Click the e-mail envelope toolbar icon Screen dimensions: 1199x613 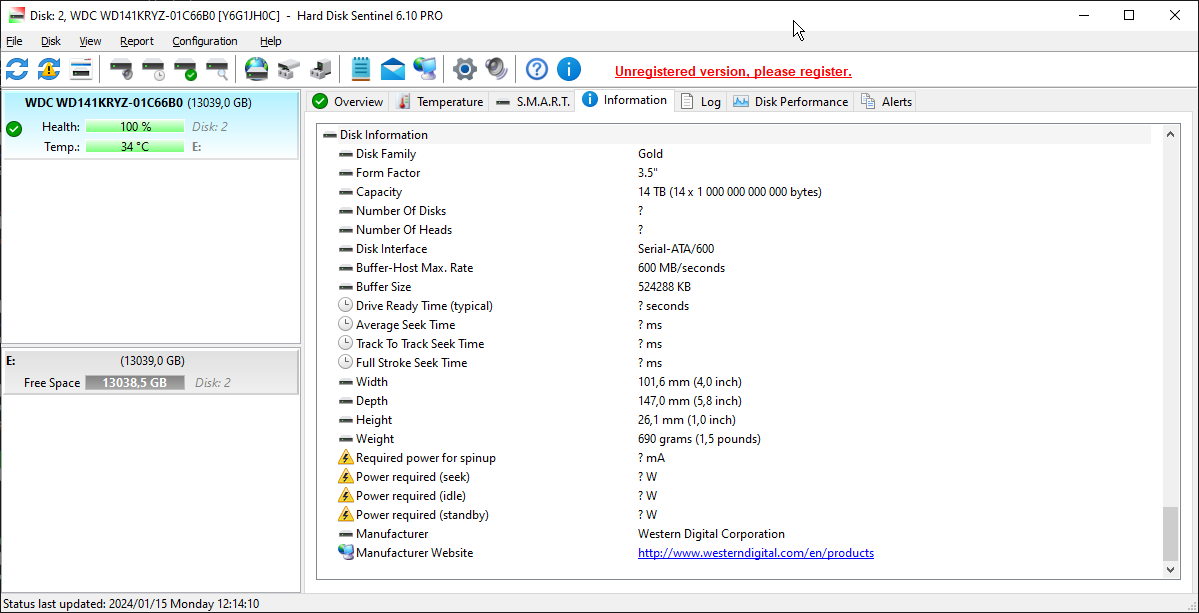[x=393, y=70]
